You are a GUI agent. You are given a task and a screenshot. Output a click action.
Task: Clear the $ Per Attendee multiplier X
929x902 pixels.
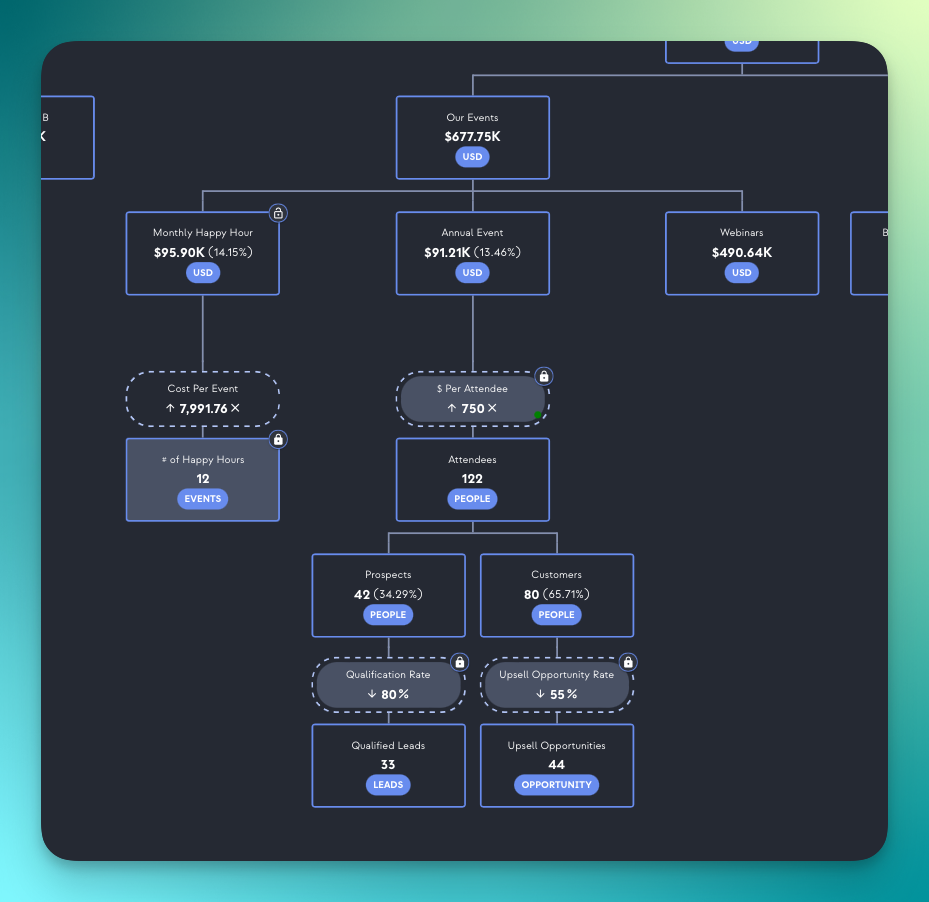coord(492,408)
